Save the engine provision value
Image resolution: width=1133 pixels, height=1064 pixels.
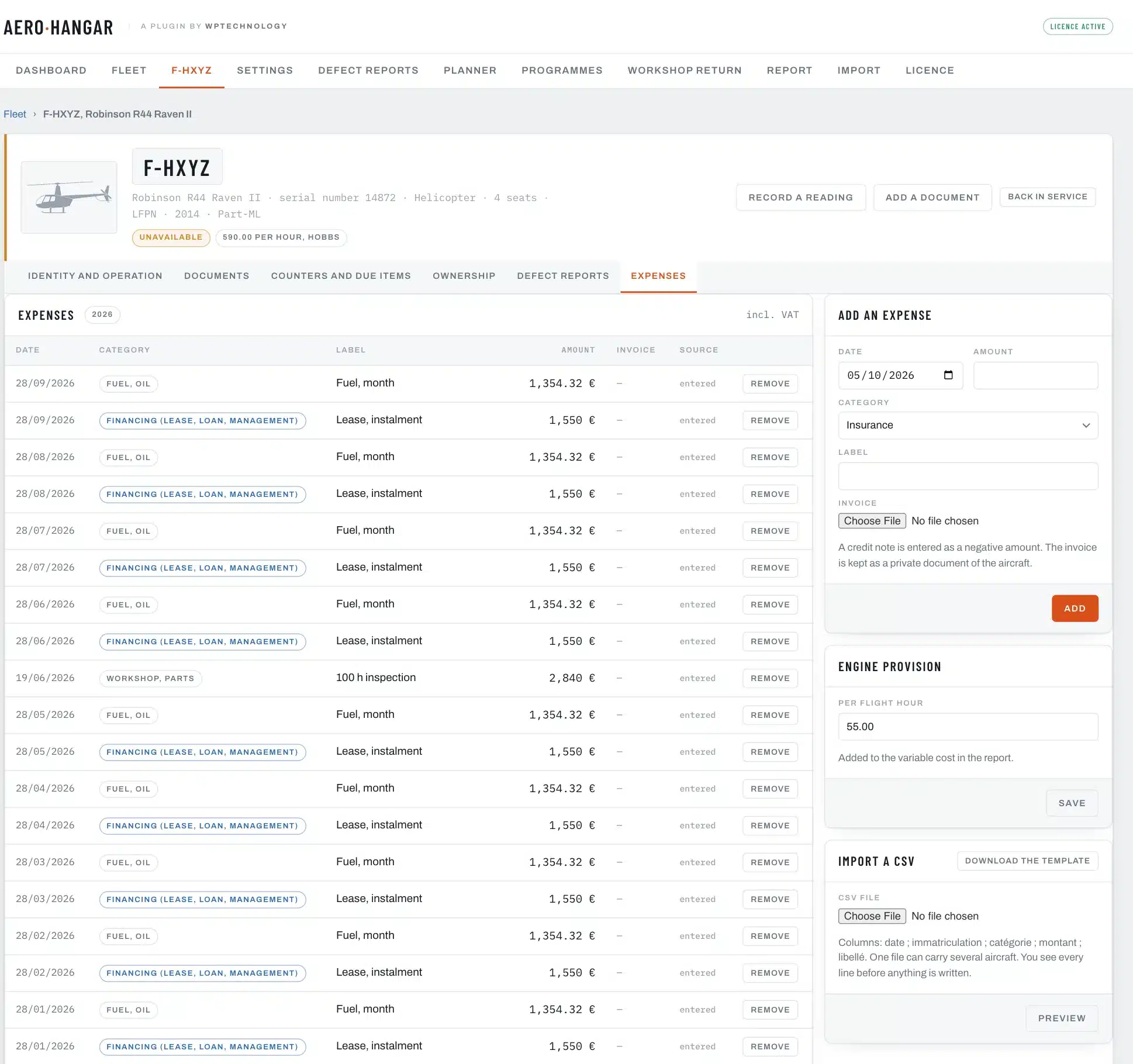click(1072, 803)
